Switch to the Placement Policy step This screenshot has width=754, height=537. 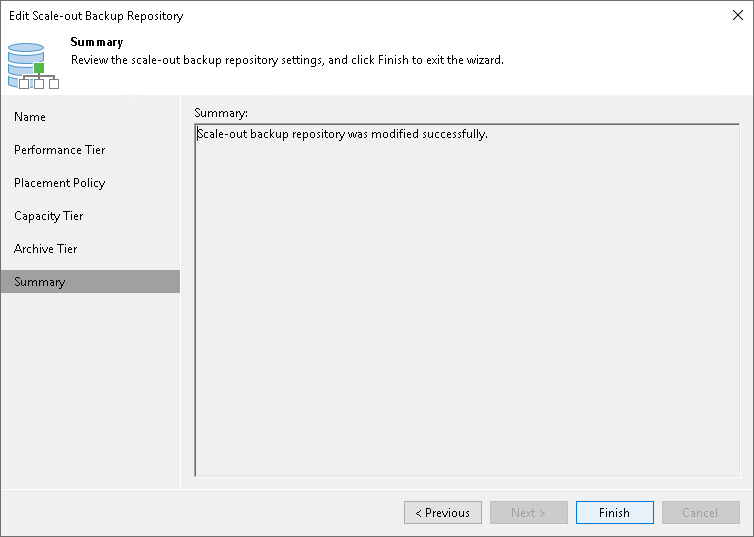click(x=60, y=183)
